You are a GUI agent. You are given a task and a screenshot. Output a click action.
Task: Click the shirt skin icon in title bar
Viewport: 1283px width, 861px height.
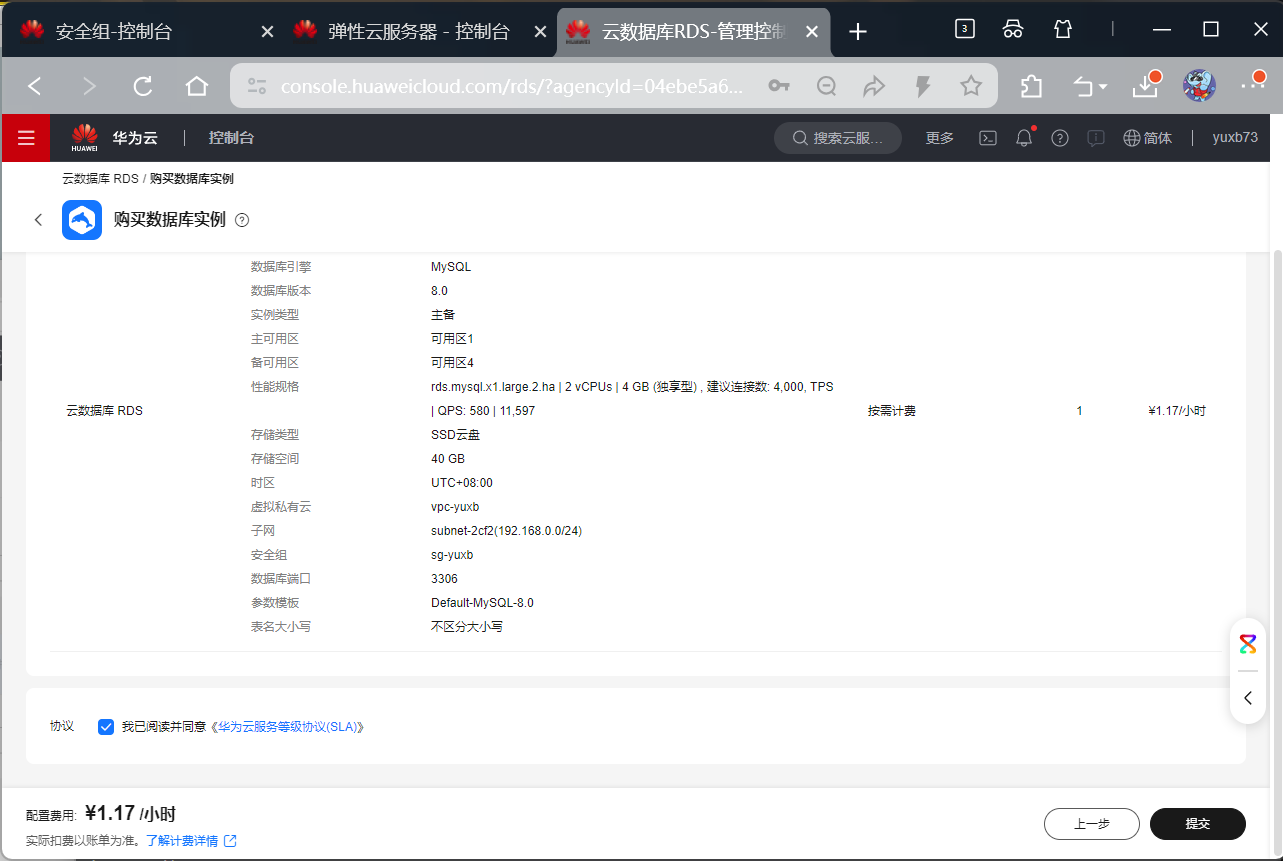click(x=1062, y=29)
